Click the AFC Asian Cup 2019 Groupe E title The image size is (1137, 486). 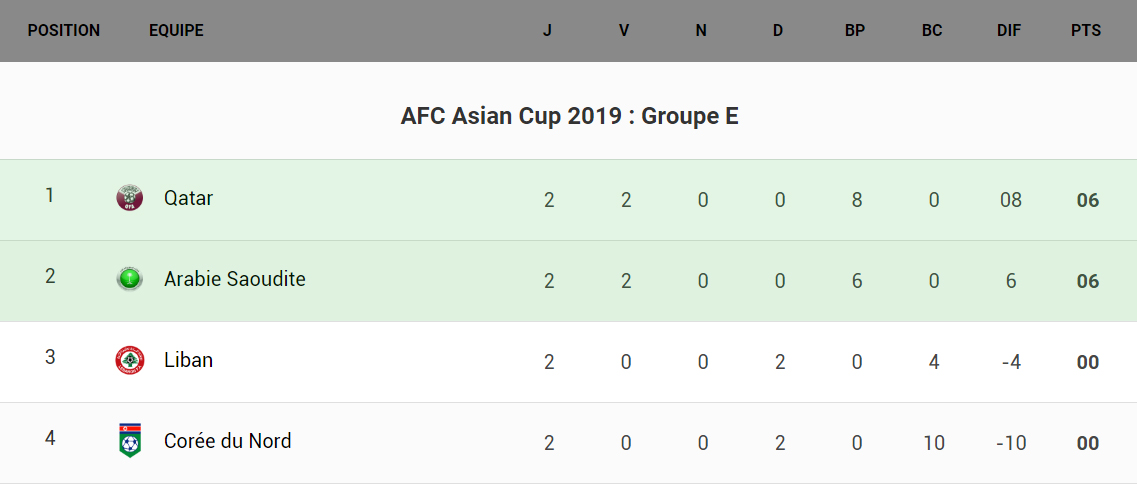(569, 116)
